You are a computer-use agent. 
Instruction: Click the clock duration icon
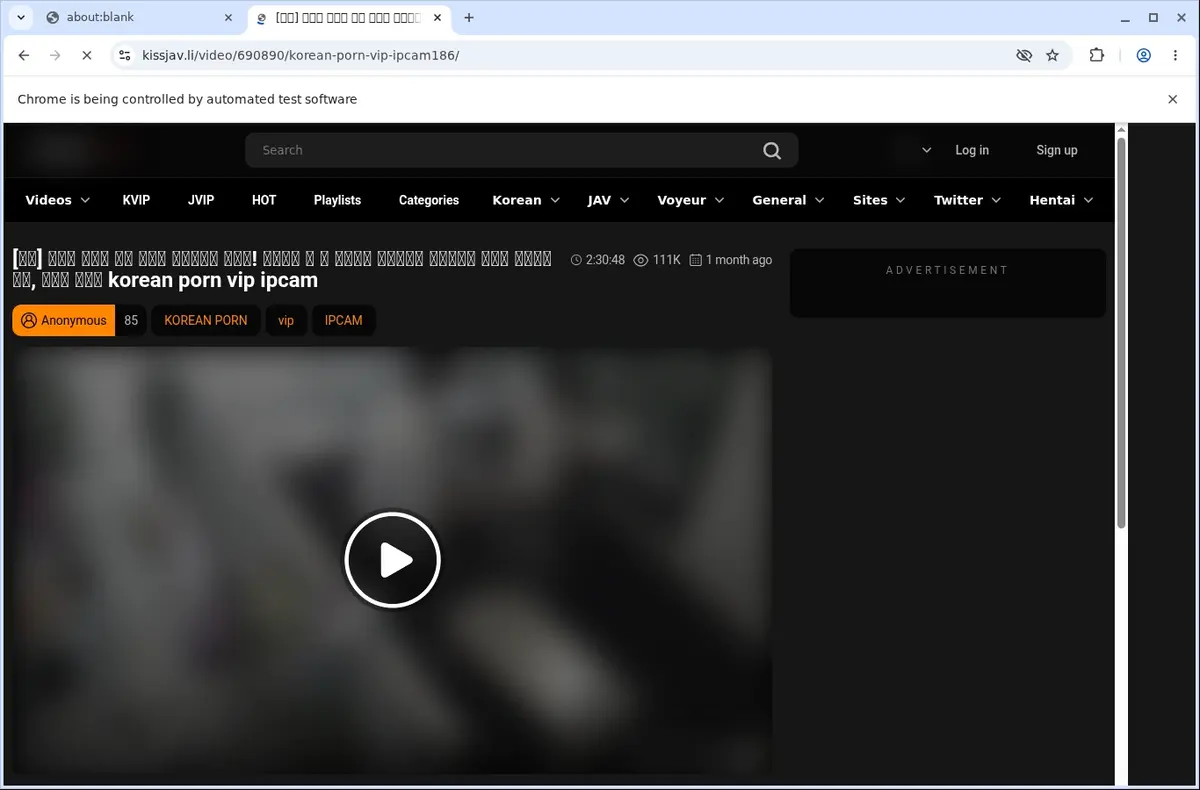[x=576, y=260]
